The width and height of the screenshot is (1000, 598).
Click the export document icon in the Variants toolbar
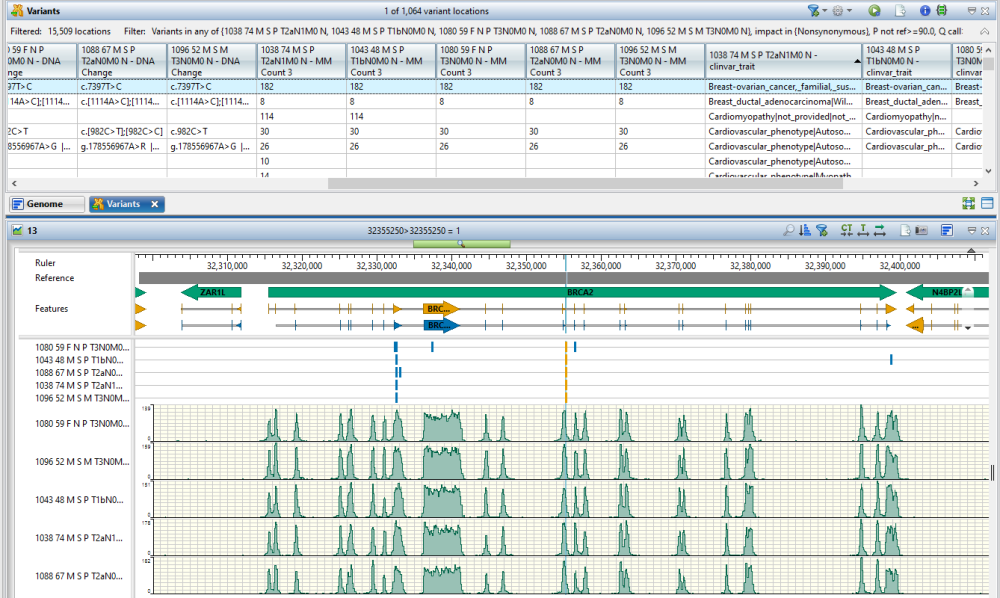click(x=900, y=9)
